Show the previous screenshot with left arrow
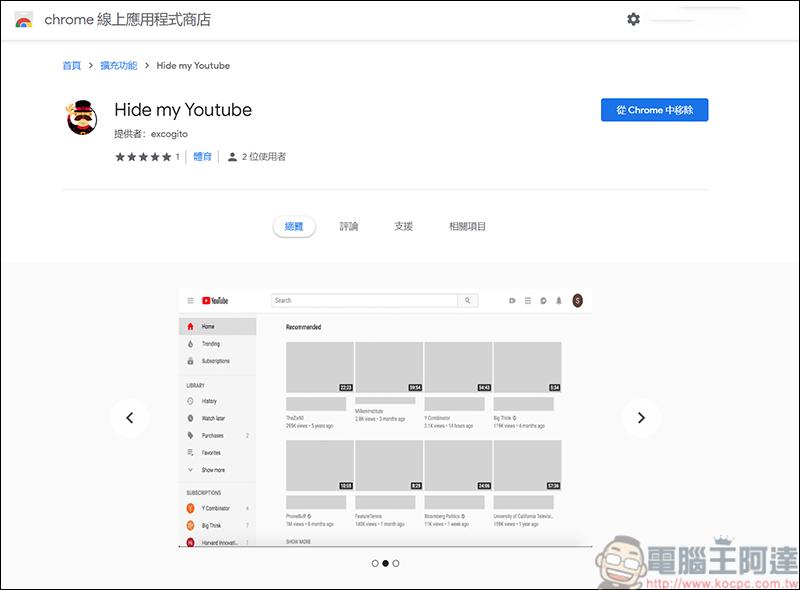800x590 pixels. (130, 418)
